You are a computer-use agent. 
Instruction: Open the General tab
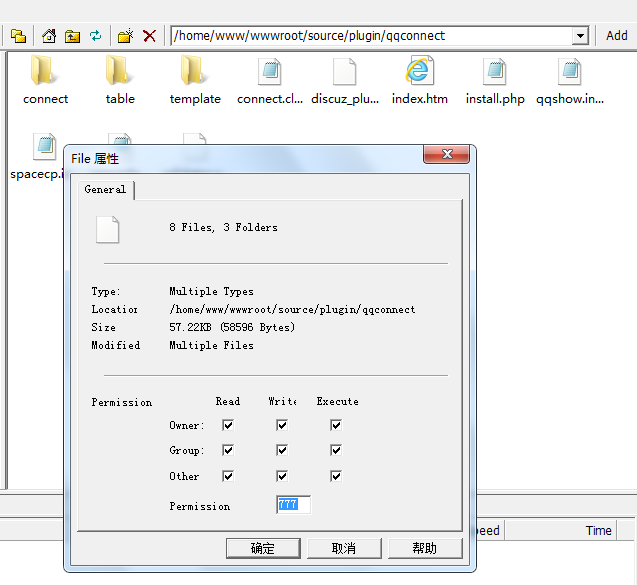point(105,189)
